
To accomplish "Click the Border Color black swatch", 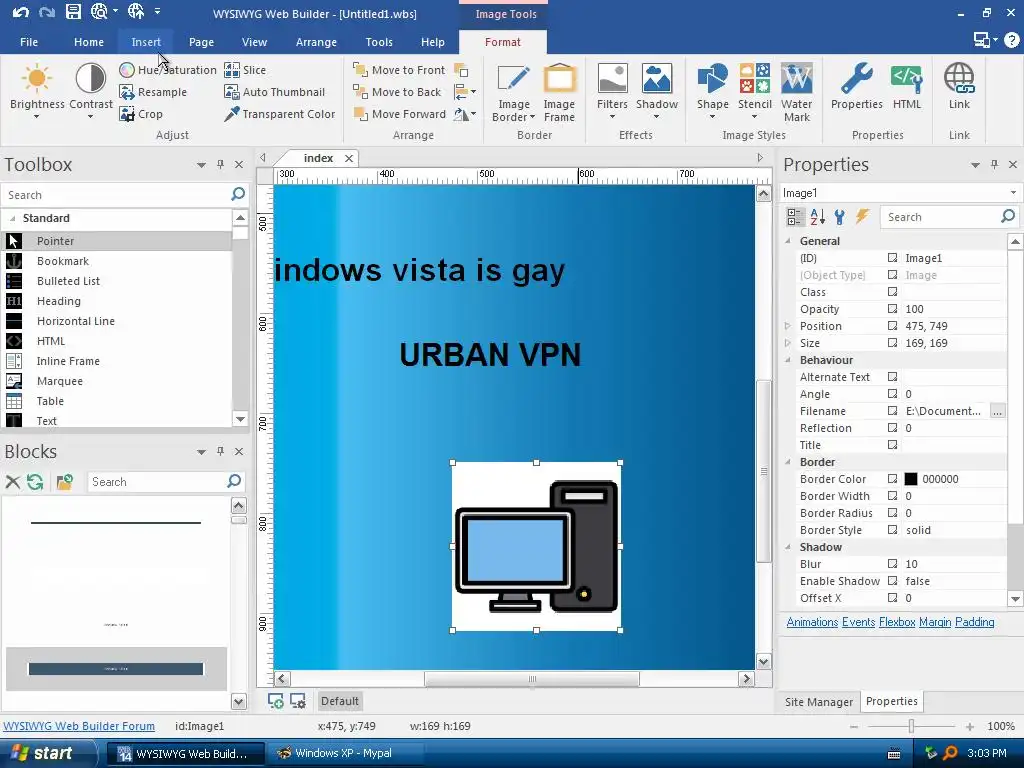I will [910, 479].
